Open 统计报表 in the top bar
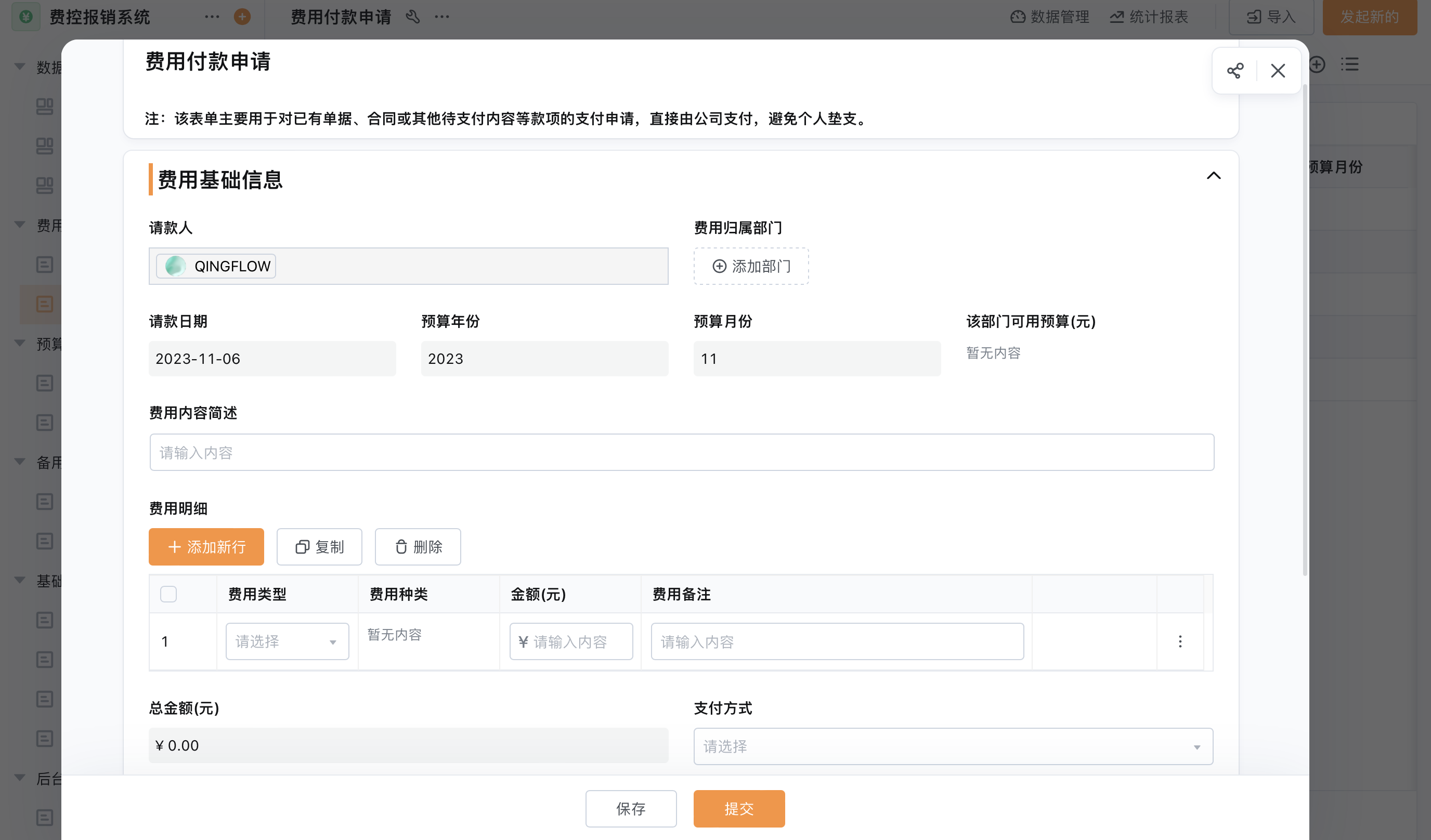1431x840 pixels. pos(1149,17)
